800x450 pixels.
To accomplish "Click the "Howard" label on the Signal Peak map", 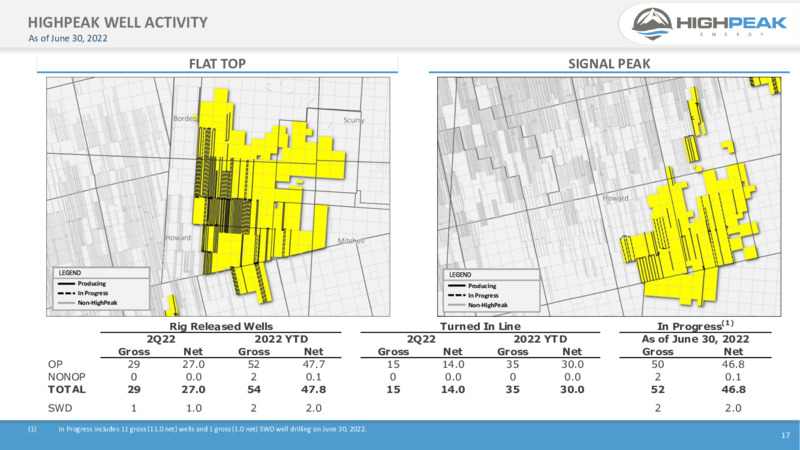I will pyautogui.click(x=616, y=198).
